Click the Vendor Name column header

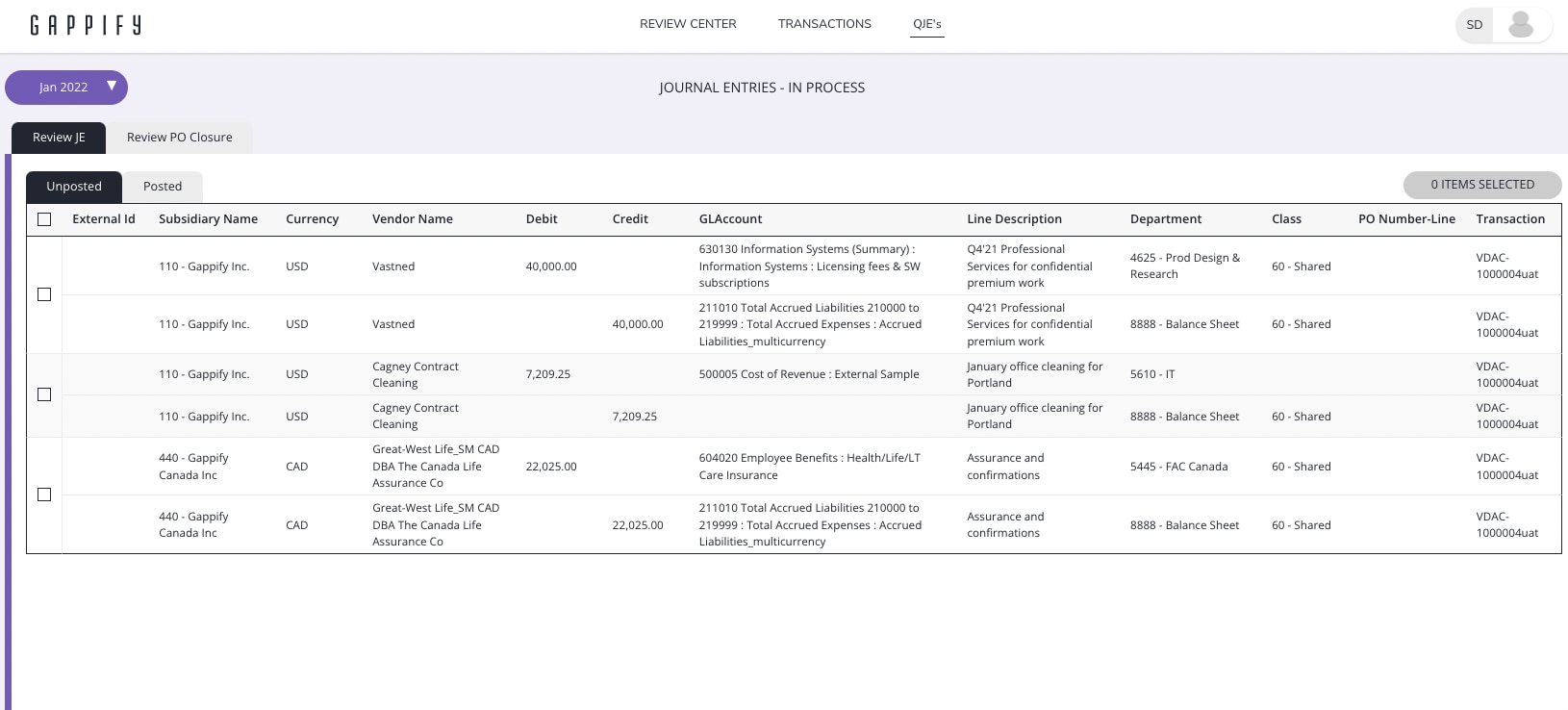[x=413, y=219]
